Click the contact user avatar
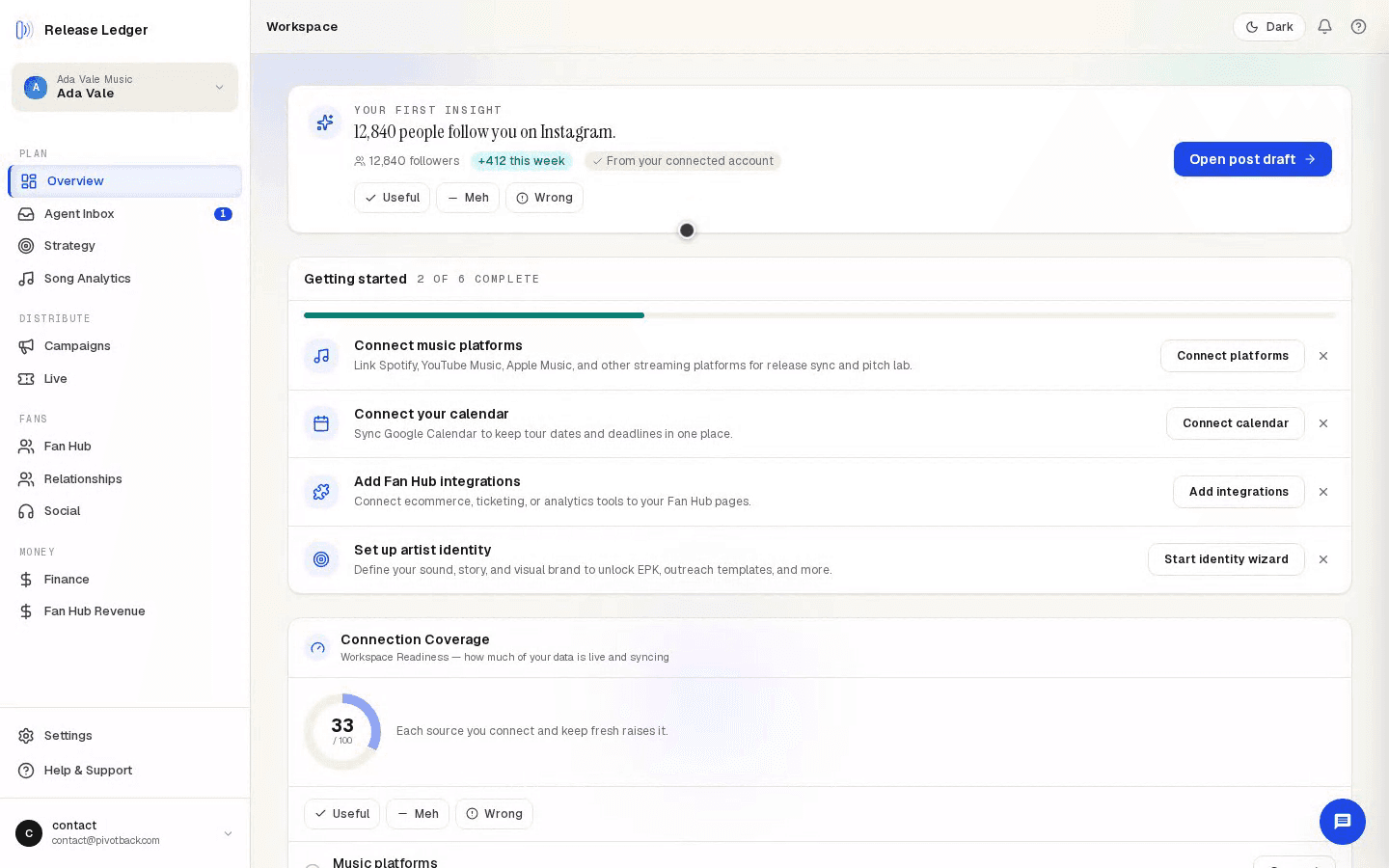The height and width of the screenshot is (868, 1389). 29,833
